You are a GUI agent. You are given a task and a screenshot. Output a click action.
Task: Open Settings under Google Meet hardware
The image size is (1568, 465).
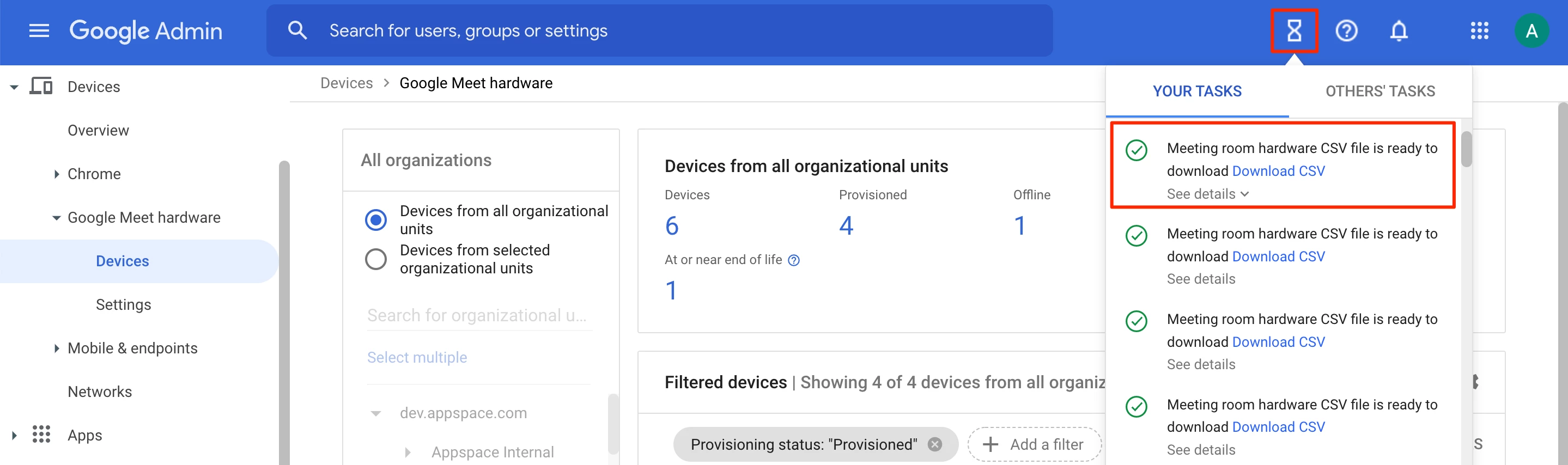(124, 304)
